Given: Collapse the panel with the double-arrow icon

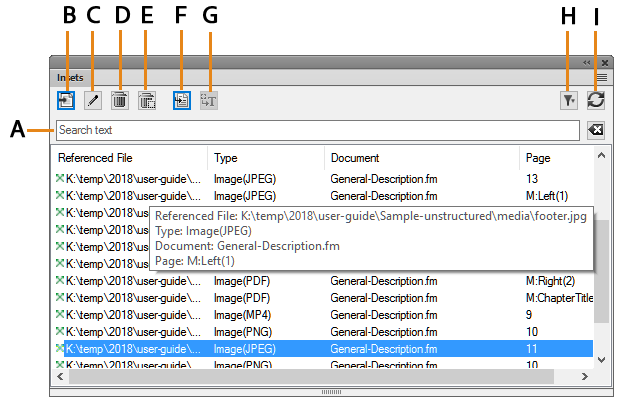Looking at the screenshot, I should [x=587, y=62].
